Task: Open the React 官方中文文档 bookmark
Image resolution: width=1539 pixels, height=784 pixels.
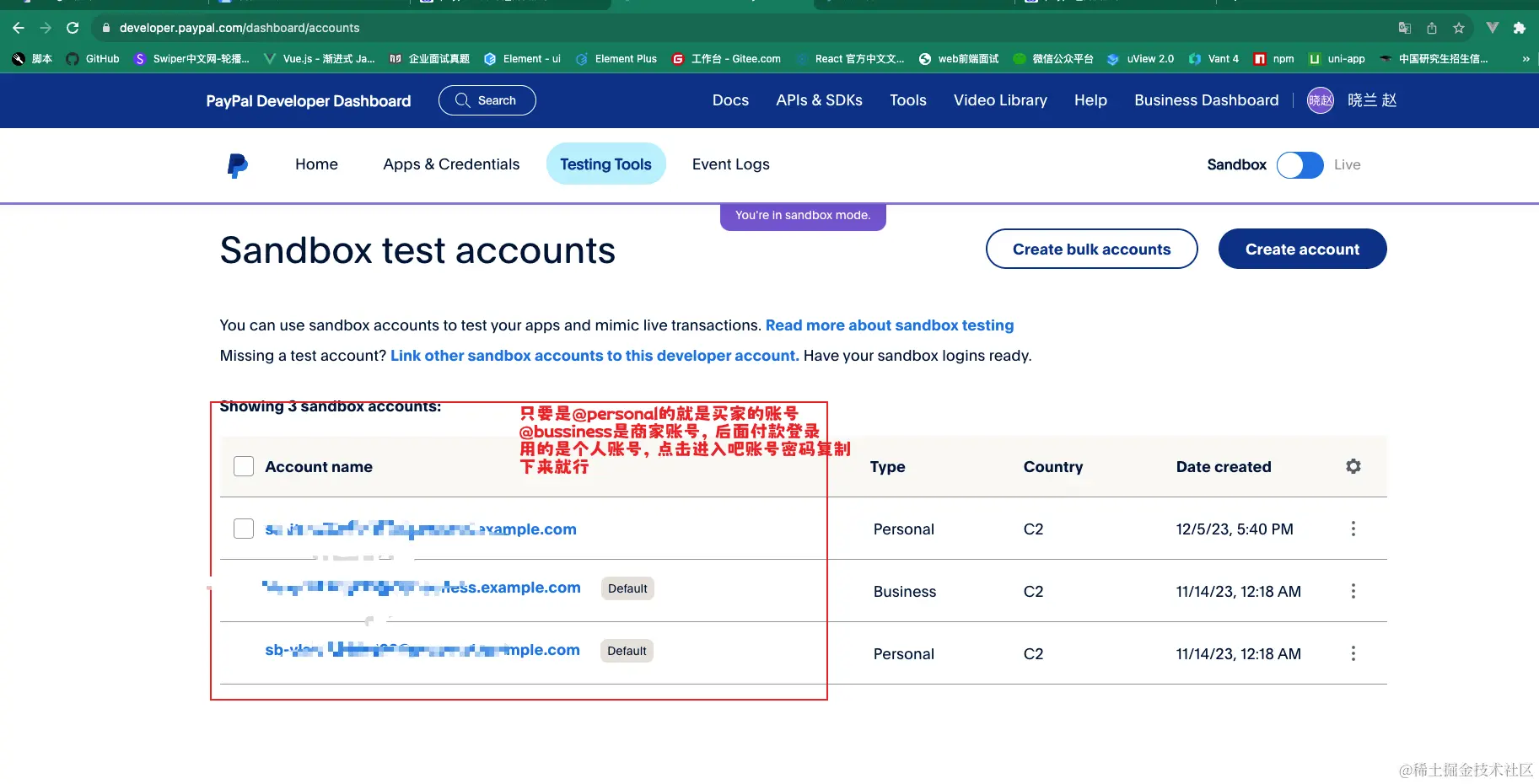Action: pos(850,59)
